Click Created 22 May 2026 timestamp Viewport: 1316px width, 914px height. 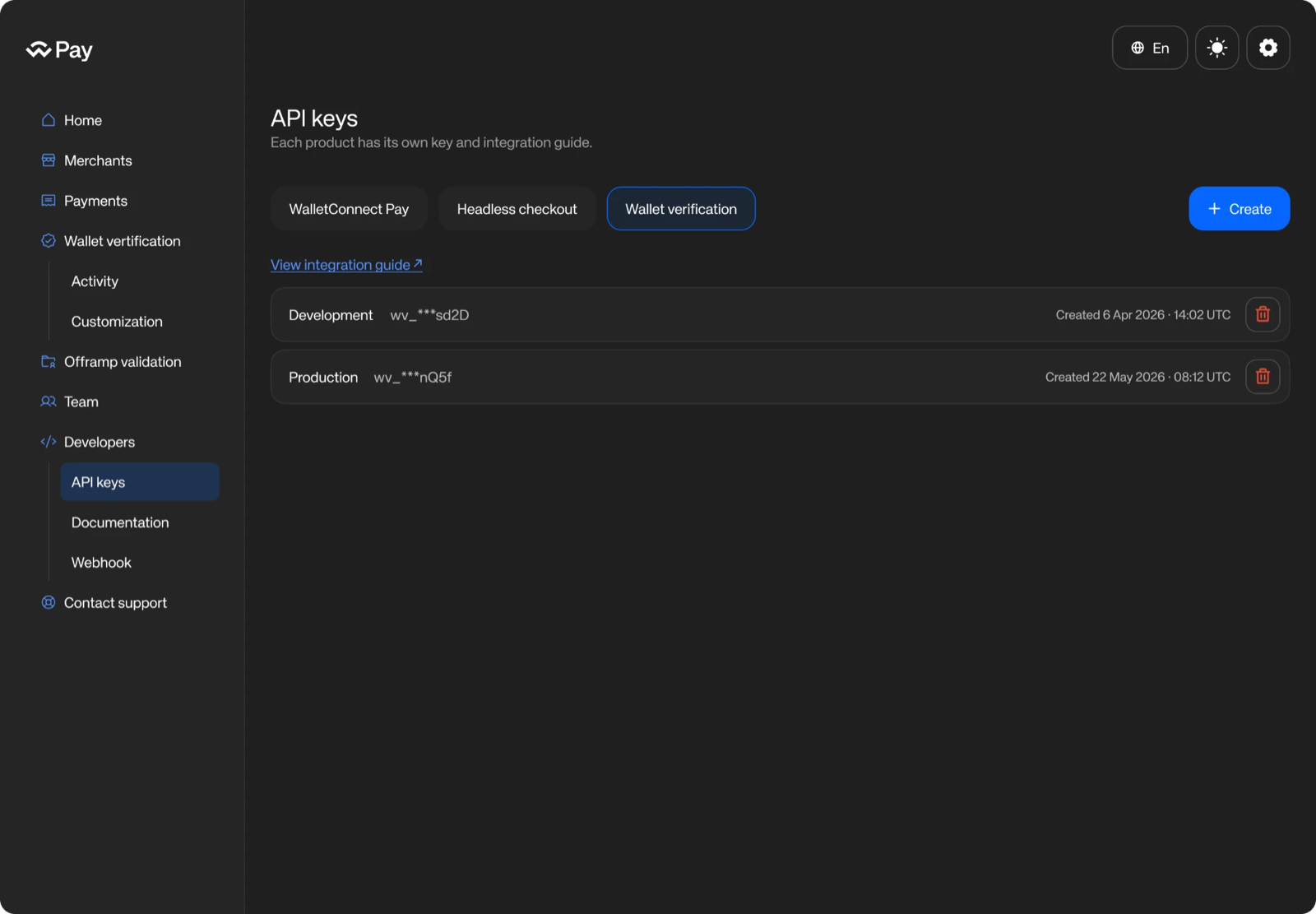[1138, 377]
